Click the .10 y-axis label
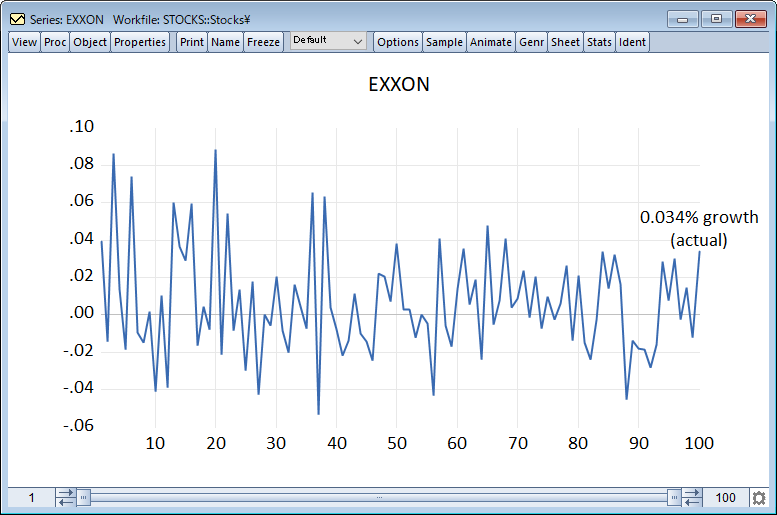The image size is (777, 515). (x=81, y=126)
